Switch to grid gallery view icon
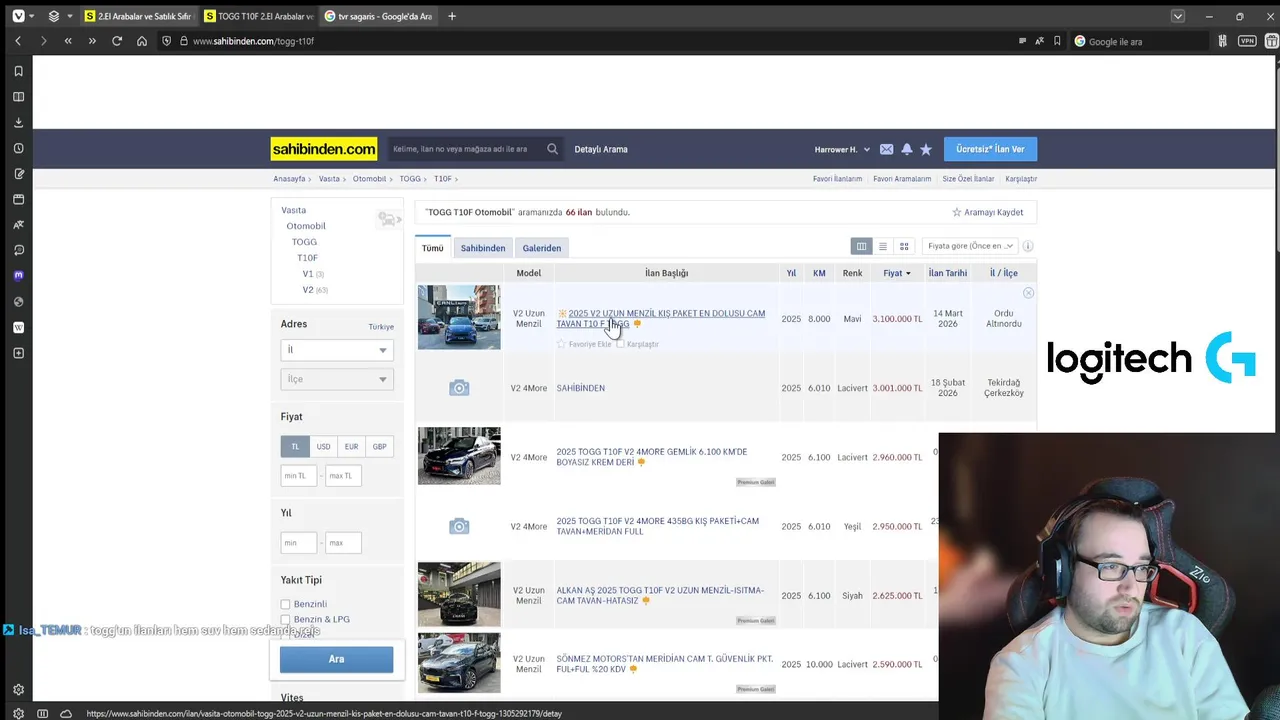This screenshot has width=1280, height=720. click(904, 246)
